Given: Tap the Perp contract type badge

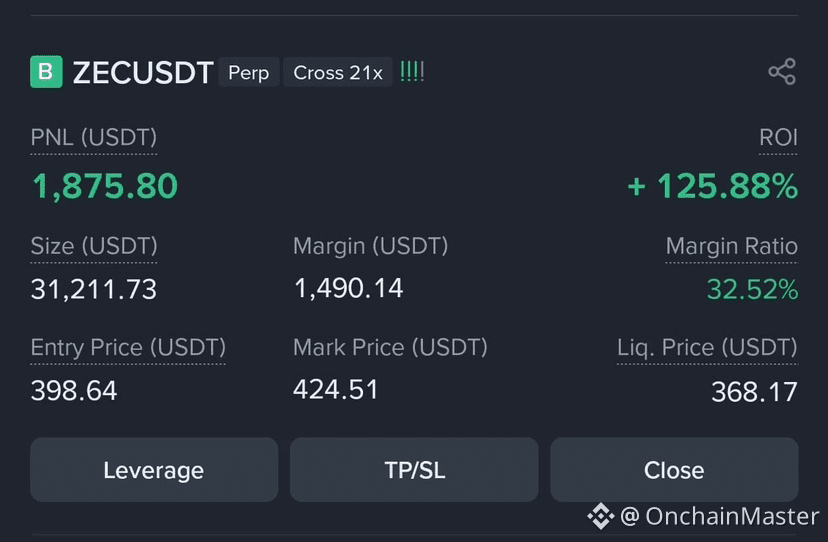Looking at the screenshot, I should point(249,73).
